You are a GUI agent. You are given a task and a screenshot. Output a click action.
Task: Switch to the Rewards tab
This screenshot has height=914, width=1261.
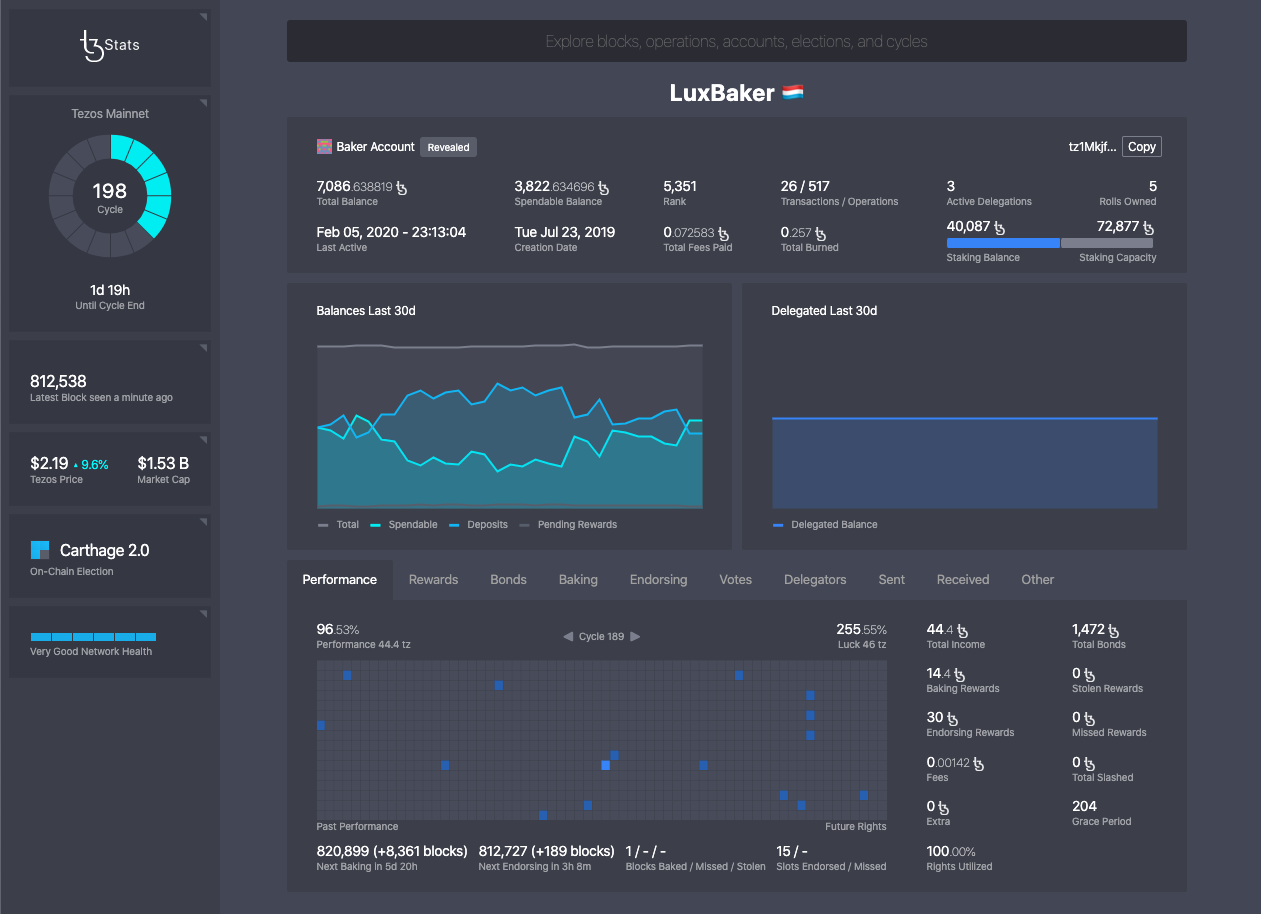coord(433,579)
